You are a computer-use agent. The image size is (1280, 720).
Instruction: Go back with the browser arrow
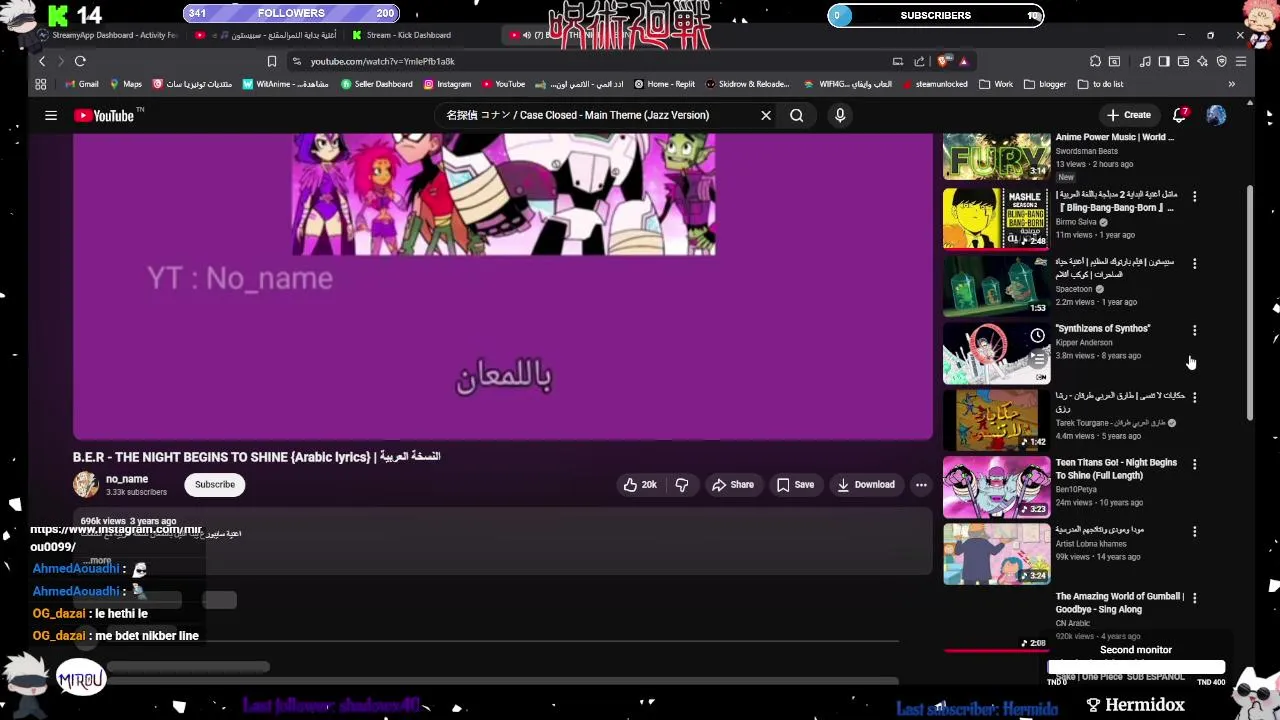(x=41, y=61)
